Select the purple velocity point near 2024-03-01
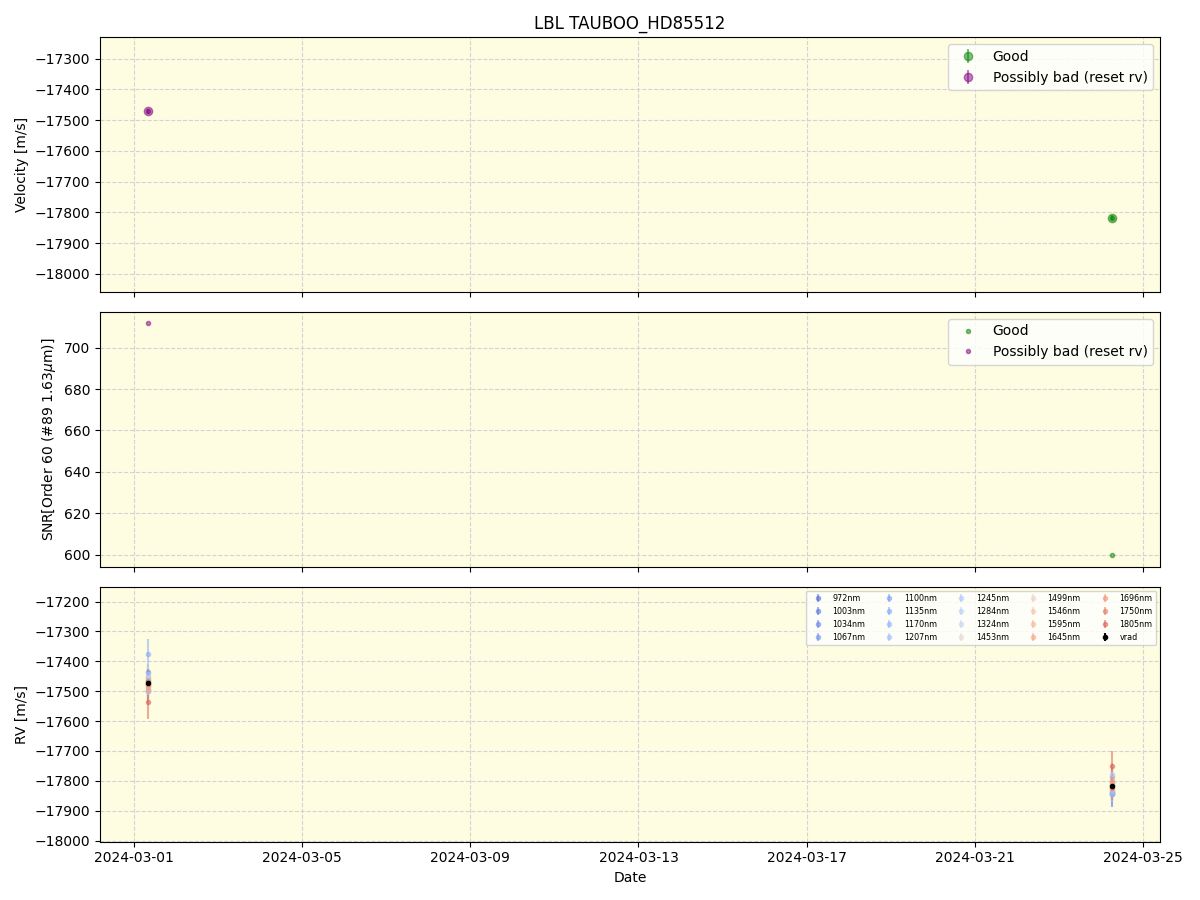The height and width of the screenshot is (900, 1200). click(148, 111)
